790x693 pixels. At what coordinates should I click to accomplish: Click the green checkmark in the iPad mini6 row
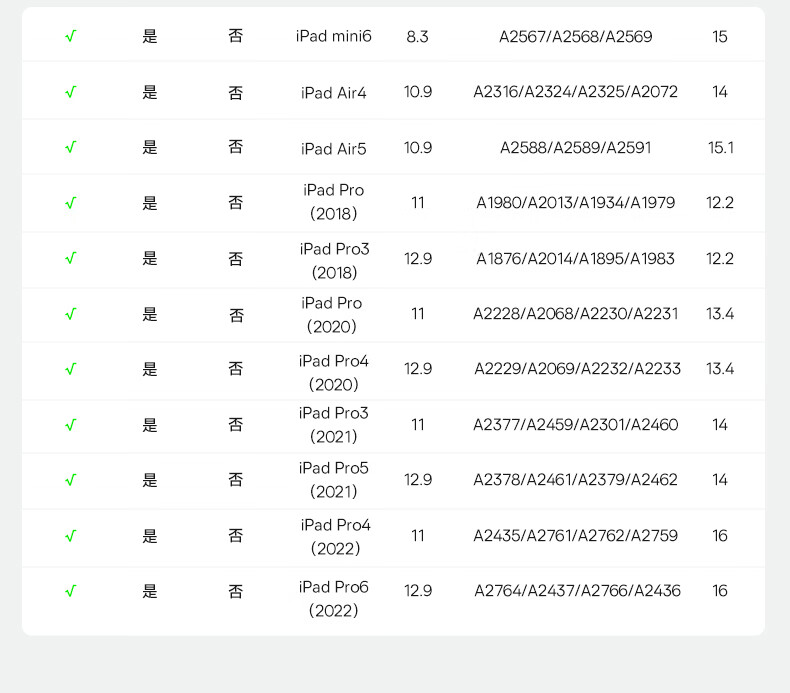click(70, 37)
